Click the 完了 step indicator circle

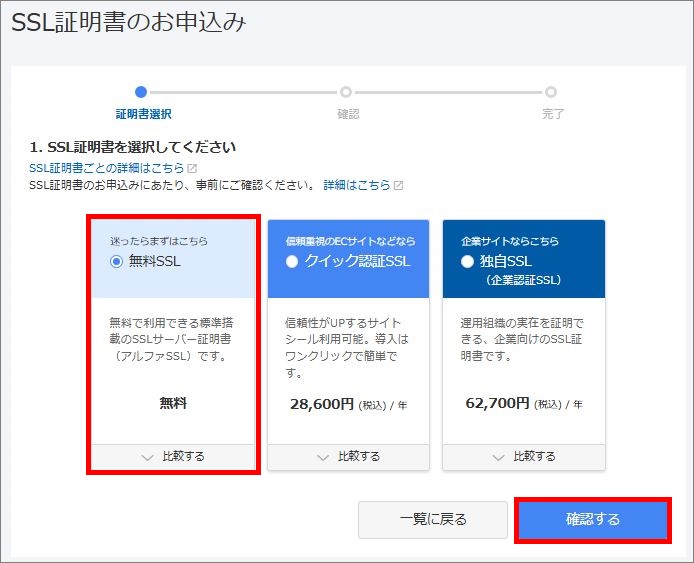(551, 92)
